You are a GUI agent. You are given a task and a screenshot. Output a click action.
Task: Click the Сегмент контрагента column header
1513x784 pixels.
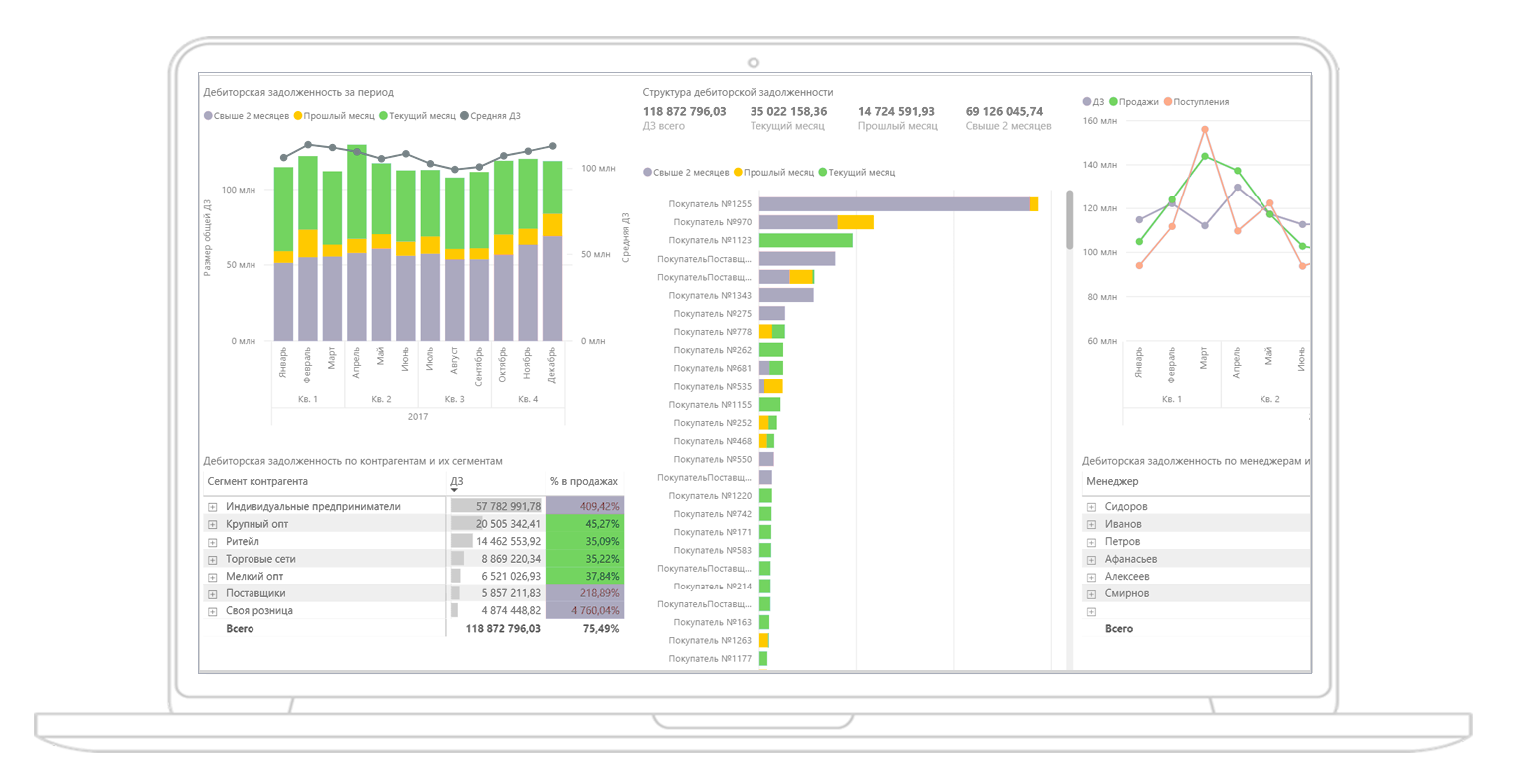257,481
